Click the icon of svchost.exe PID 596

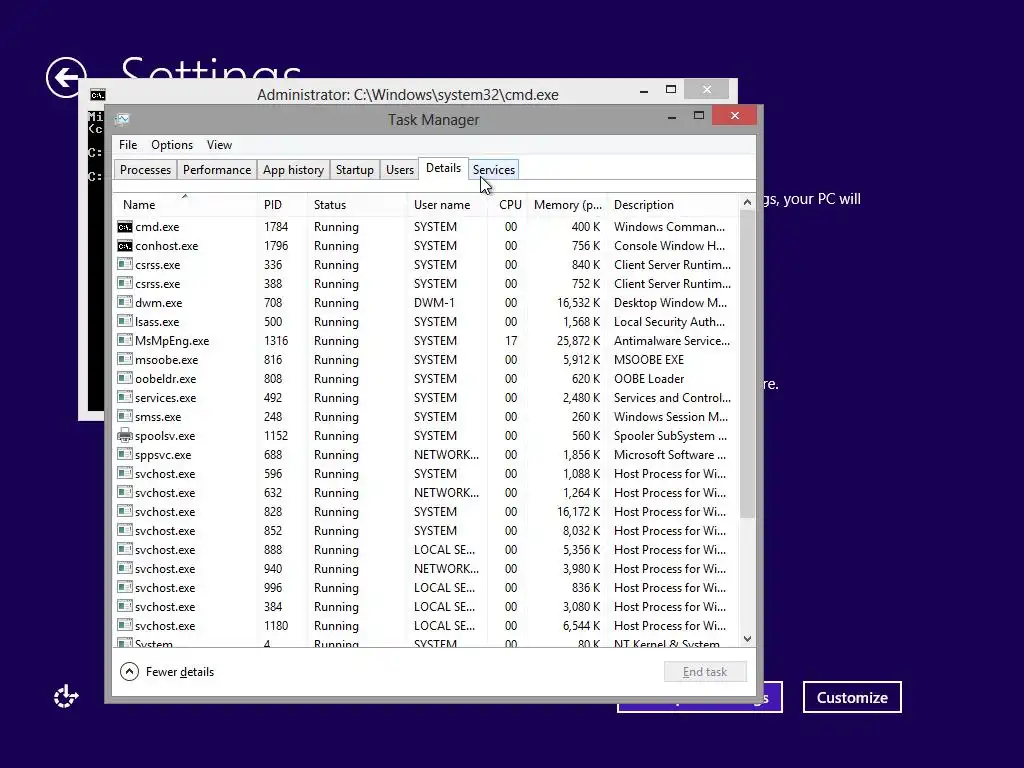[x=125, y=473]
